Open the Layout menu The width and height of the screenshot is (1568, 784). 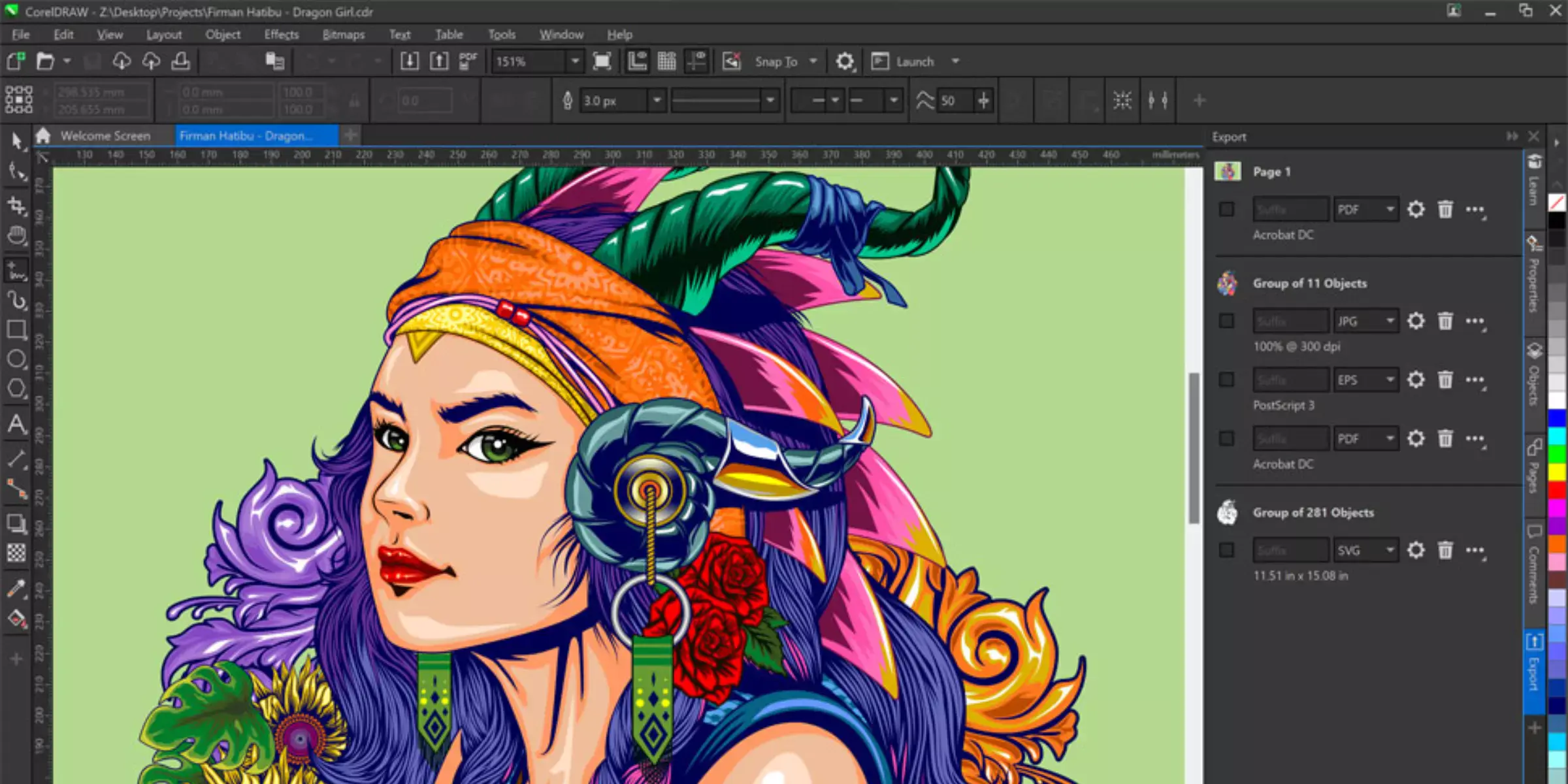(163, 35)
